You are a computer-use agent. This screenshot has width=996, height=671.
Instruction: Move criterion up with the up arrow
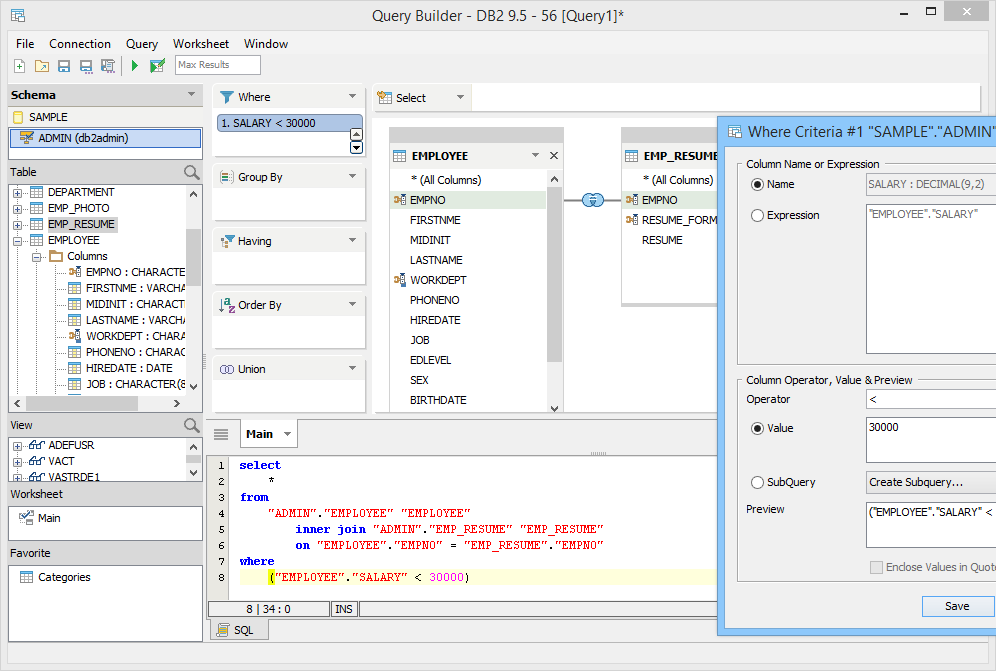[356, 135]
